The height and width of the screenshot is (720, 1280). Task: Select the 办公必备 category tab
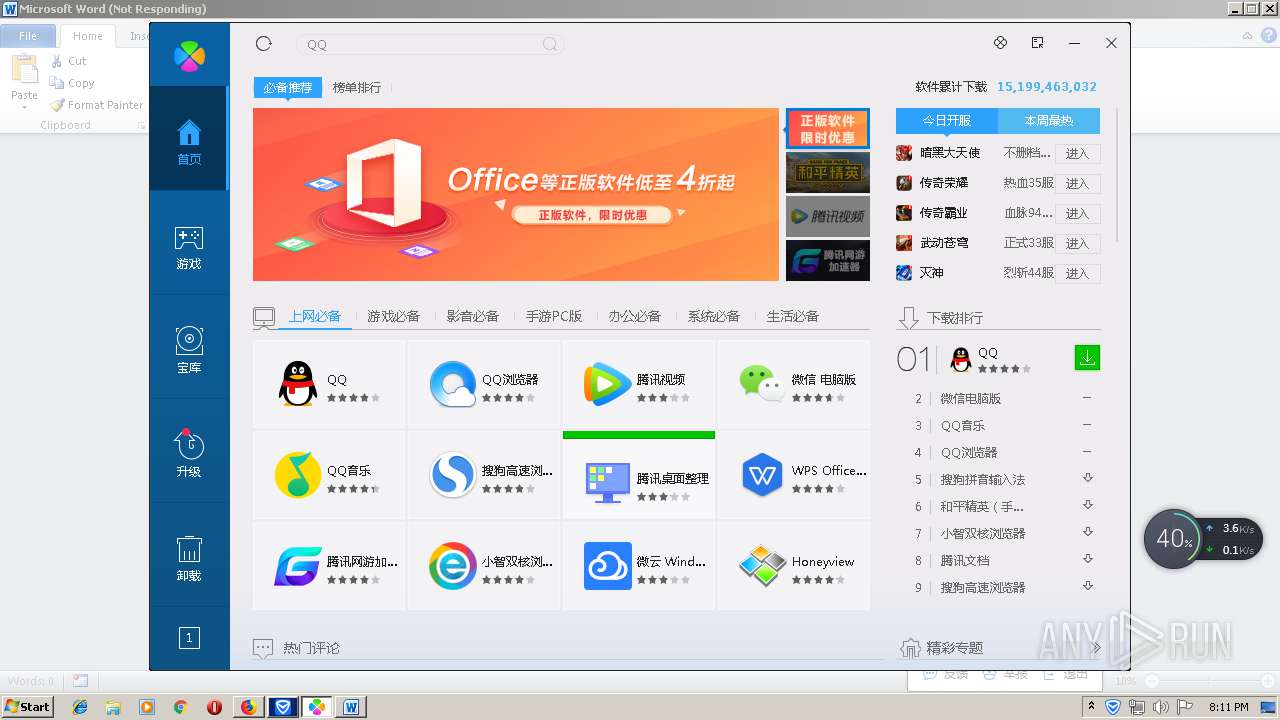pyautogui.click(x=634, y=316)
